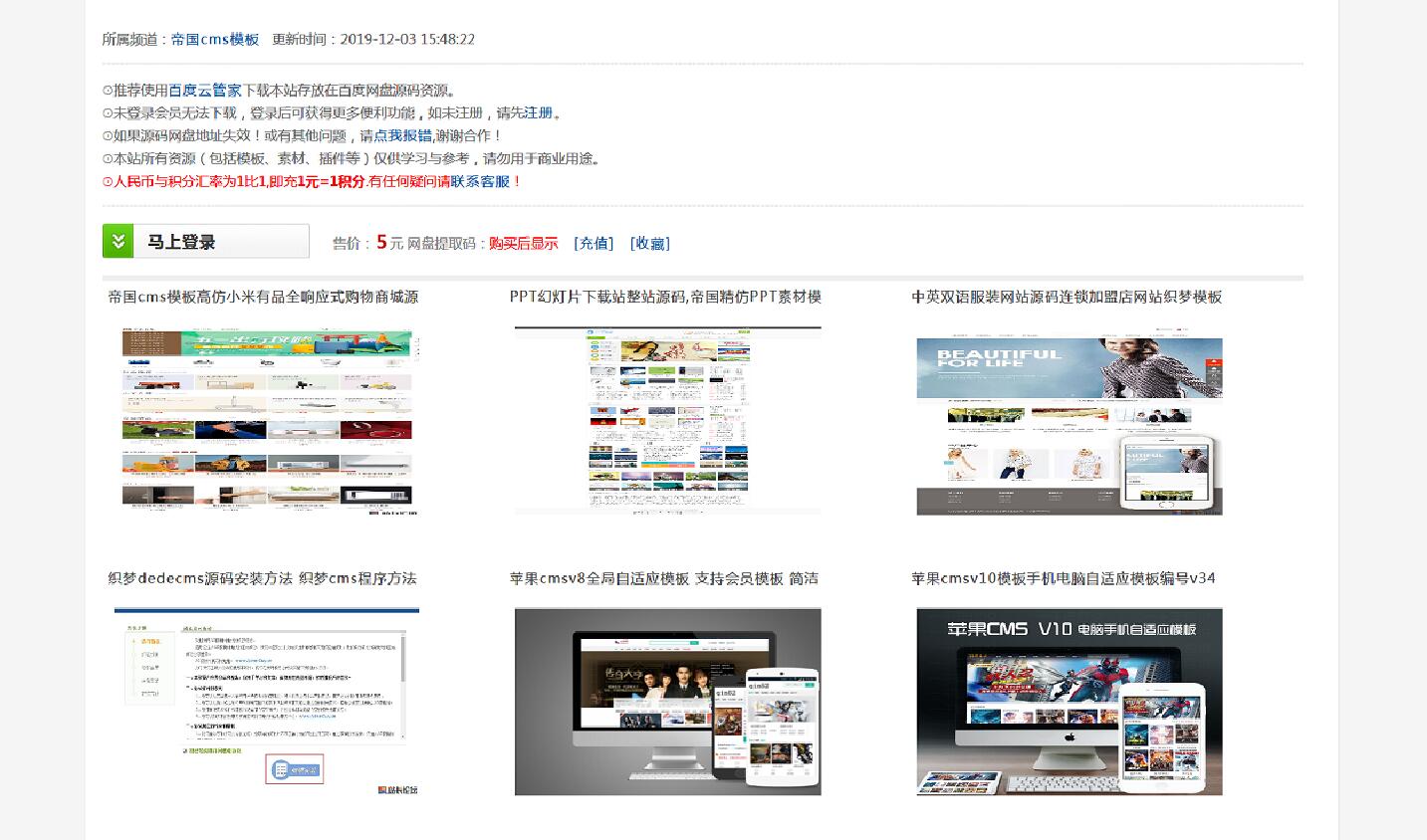This screenshot has height=840, width=1427.
Task: Open the 高仿小米有品 shopping template title
Action: tap(263, 297)
